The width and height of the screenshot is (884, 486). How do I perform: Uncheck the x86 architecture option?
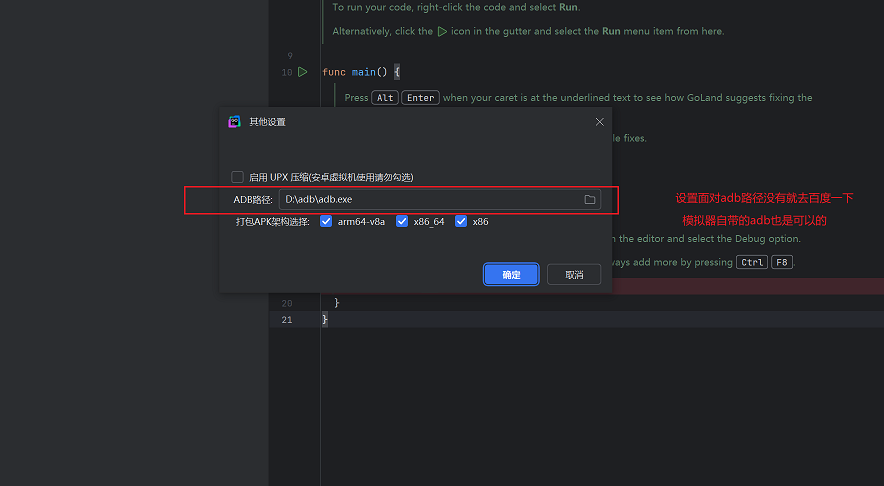tap(461, 221)
